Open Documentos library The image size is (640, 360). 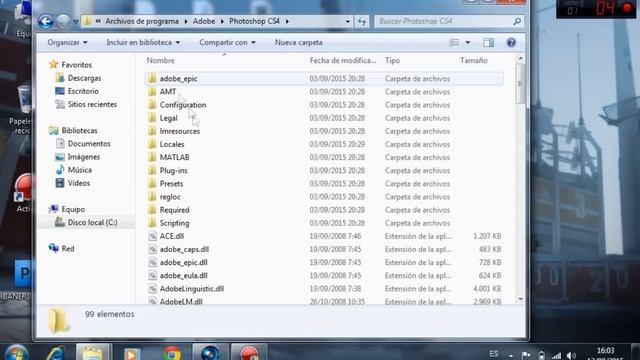pyautogui.click(x=89, y=144)
